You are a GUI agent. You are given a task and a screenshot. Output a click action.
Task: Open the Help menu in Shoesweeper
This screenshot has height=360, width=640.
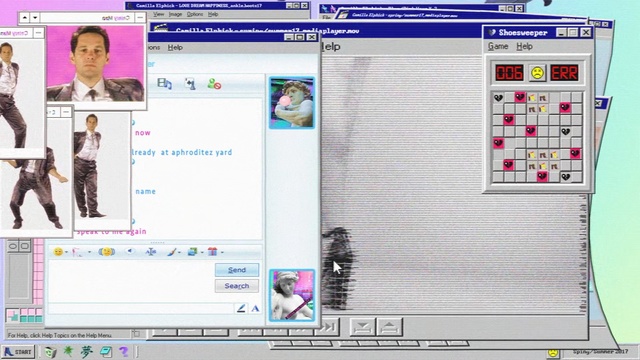pos(524,46)
